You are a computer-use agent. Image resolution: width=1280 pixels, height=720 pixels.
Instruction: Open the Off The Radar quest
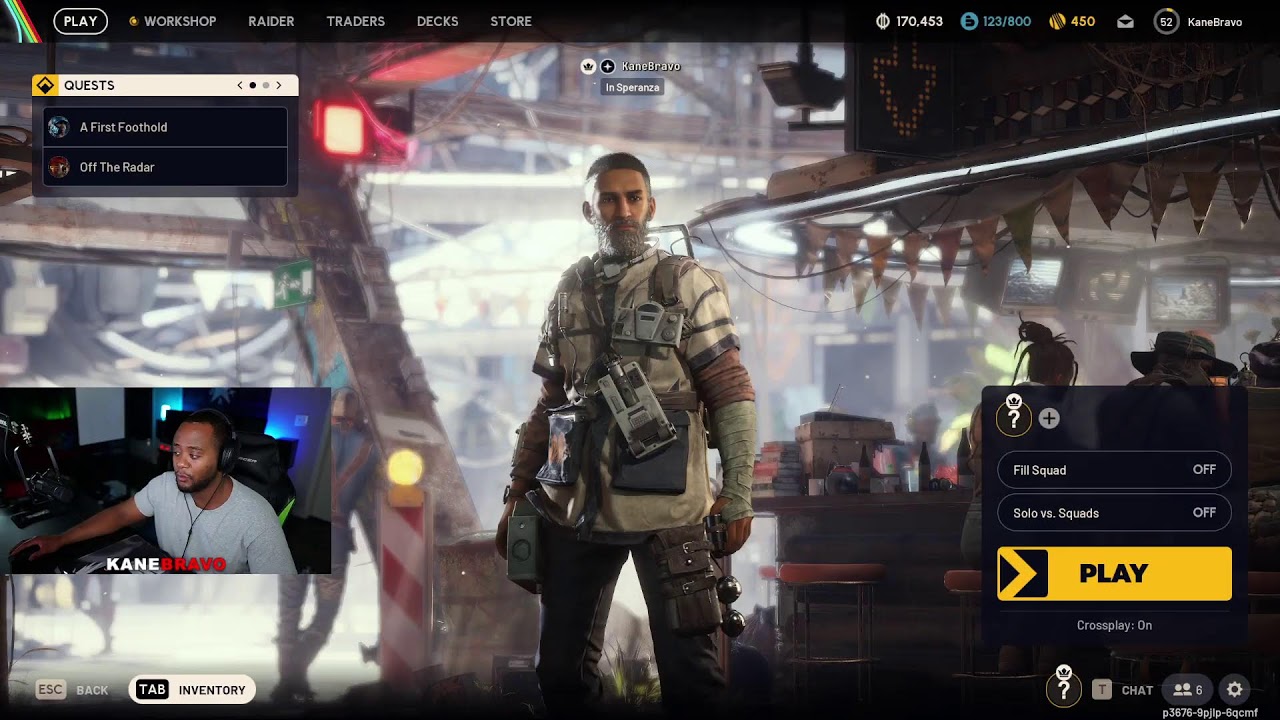pos(166,167)
